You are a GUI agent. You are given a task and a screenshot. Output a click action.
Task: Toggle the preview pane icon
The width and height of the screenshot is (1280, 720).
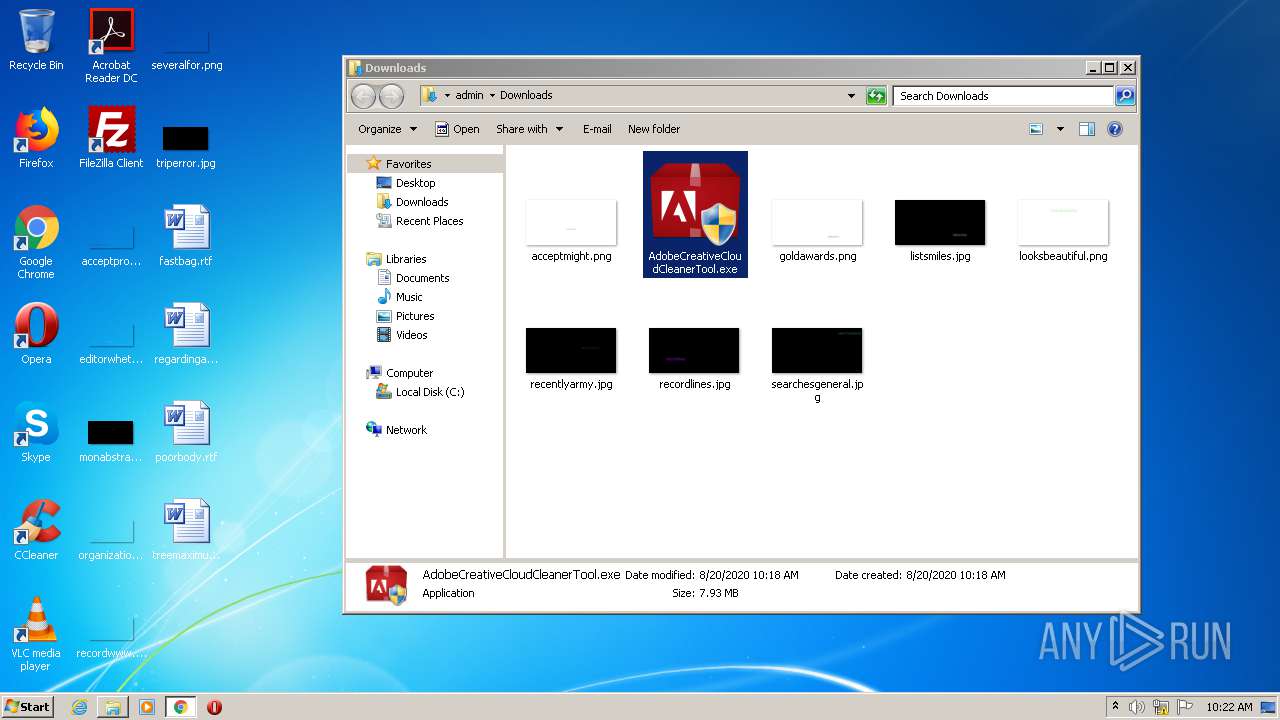click(1087, 129)
